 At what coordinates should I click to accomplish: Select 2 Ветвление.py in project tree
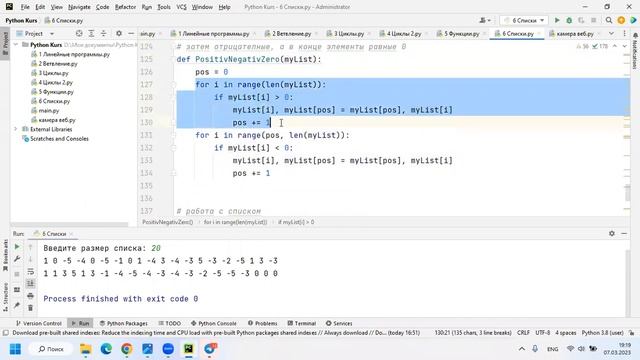[x=54, y=64]
